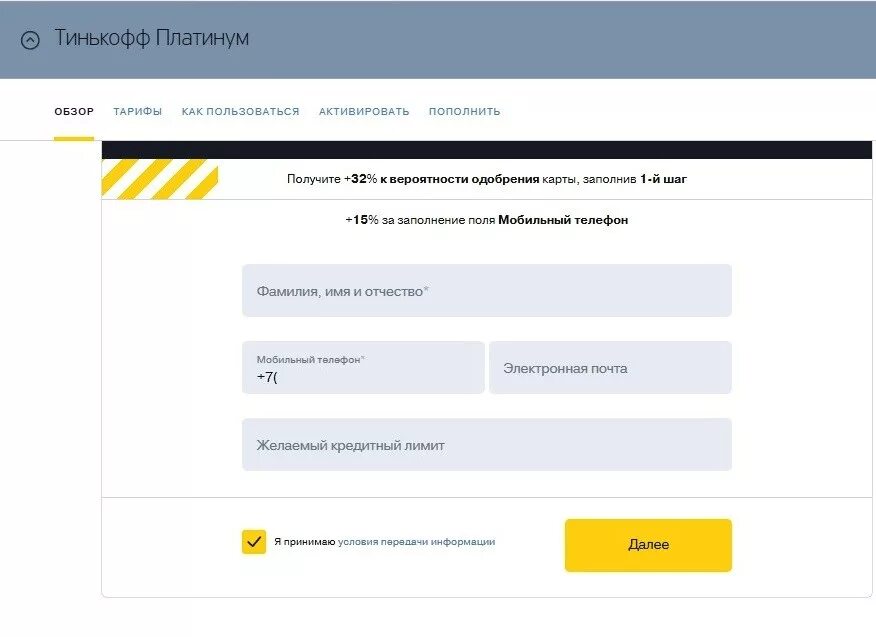Screen dimensions: 876x637
Task: Click the Мобильный телефон input field
Action: click(x=363, y=367)
